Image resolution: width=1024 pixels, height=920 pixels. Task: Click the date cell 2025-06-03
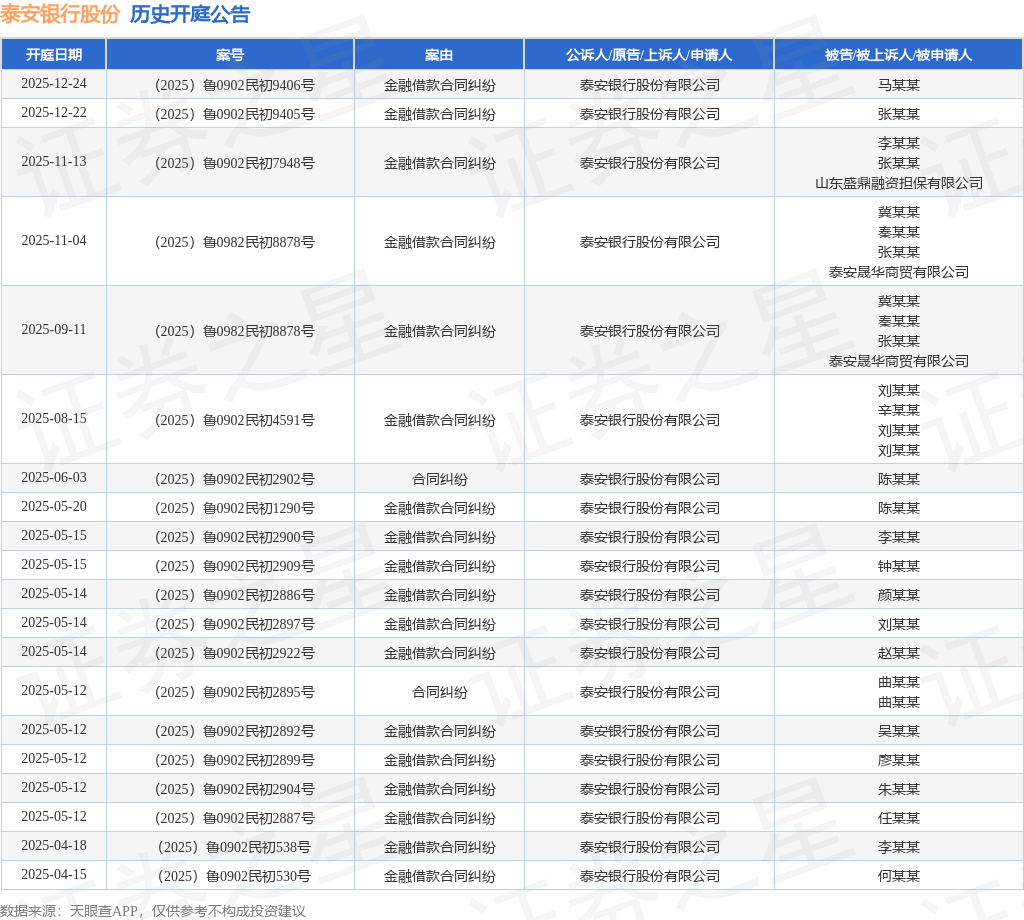click(54, 478)
